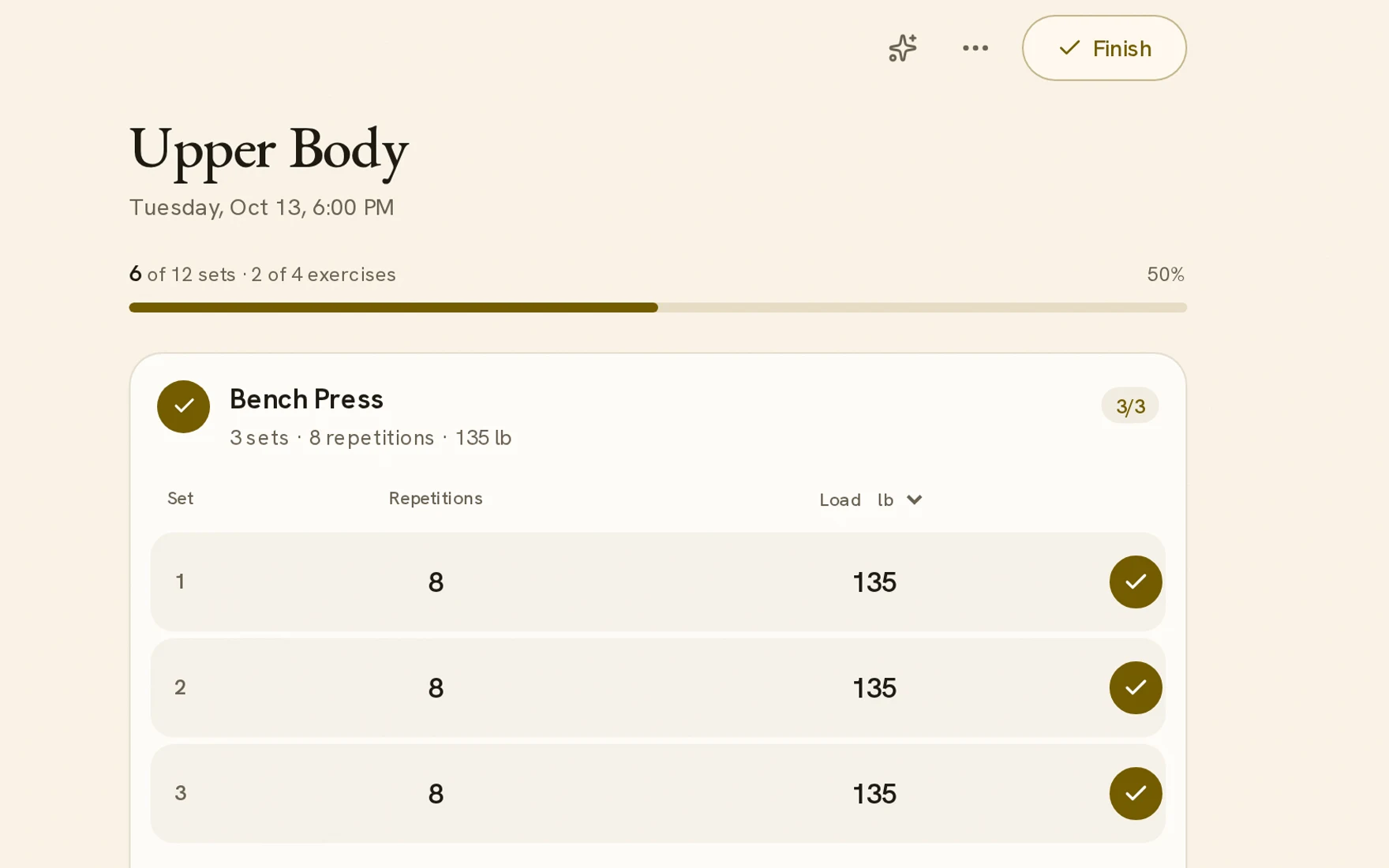Viewport: 1389px width, 868px height.
Task: Click the dropdown chevron next to lb
Action: coord(914,499)
